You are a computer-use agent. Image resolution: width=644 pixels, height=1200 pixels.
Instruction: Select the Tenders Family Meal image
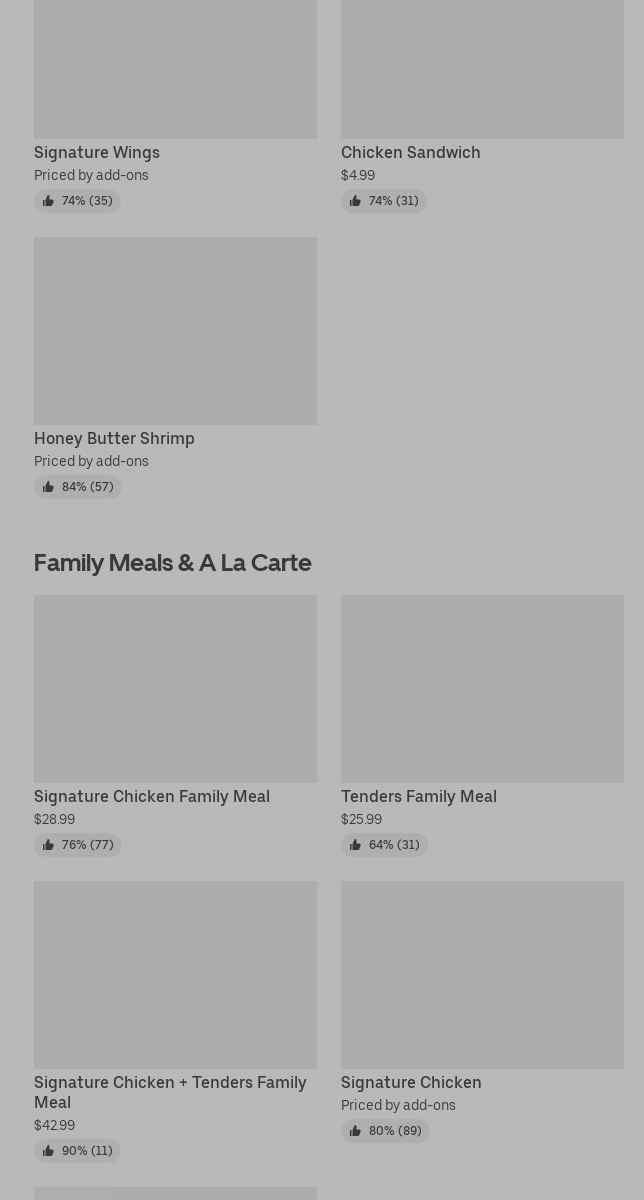[x=482, y=688]
